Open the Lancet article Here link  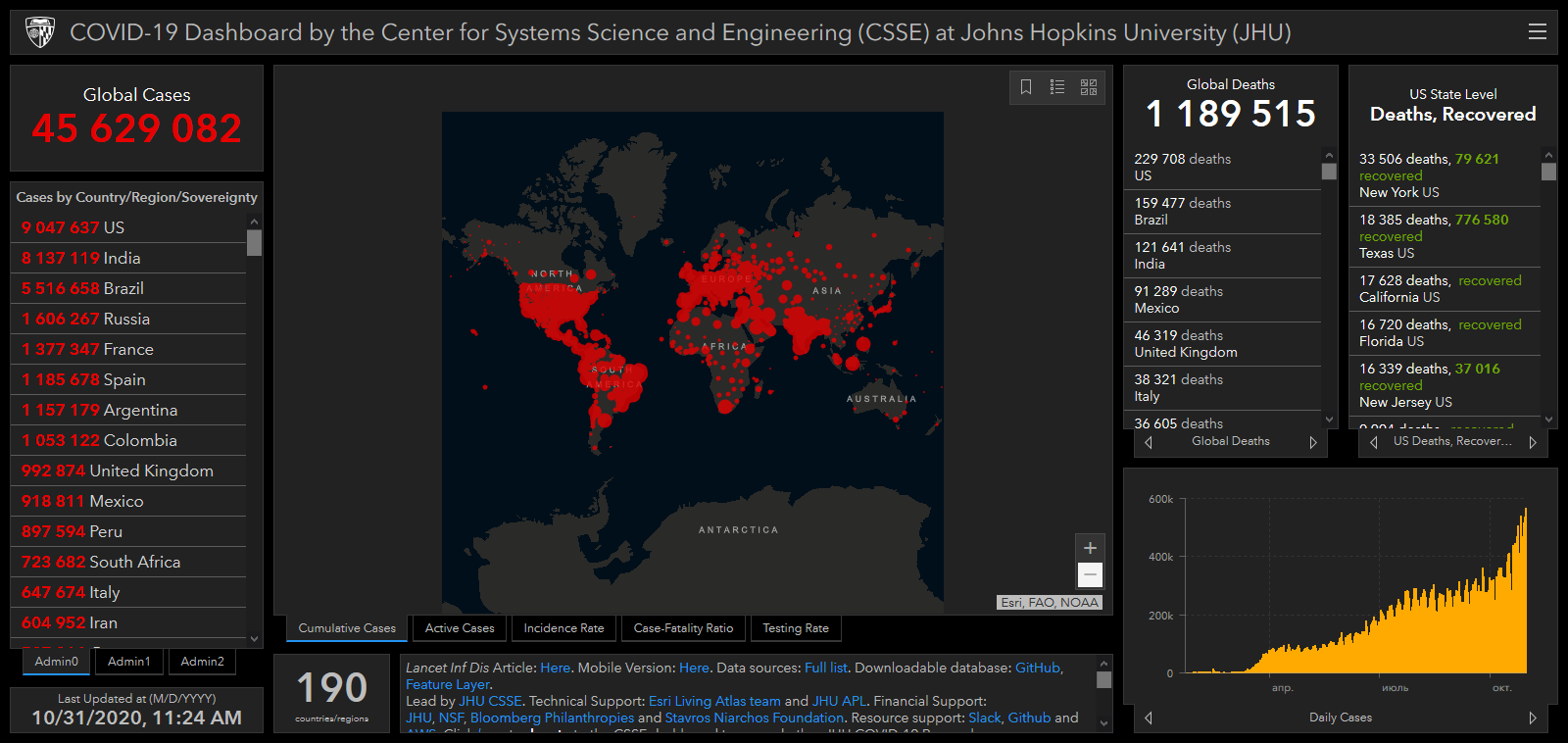pos(555,668)
